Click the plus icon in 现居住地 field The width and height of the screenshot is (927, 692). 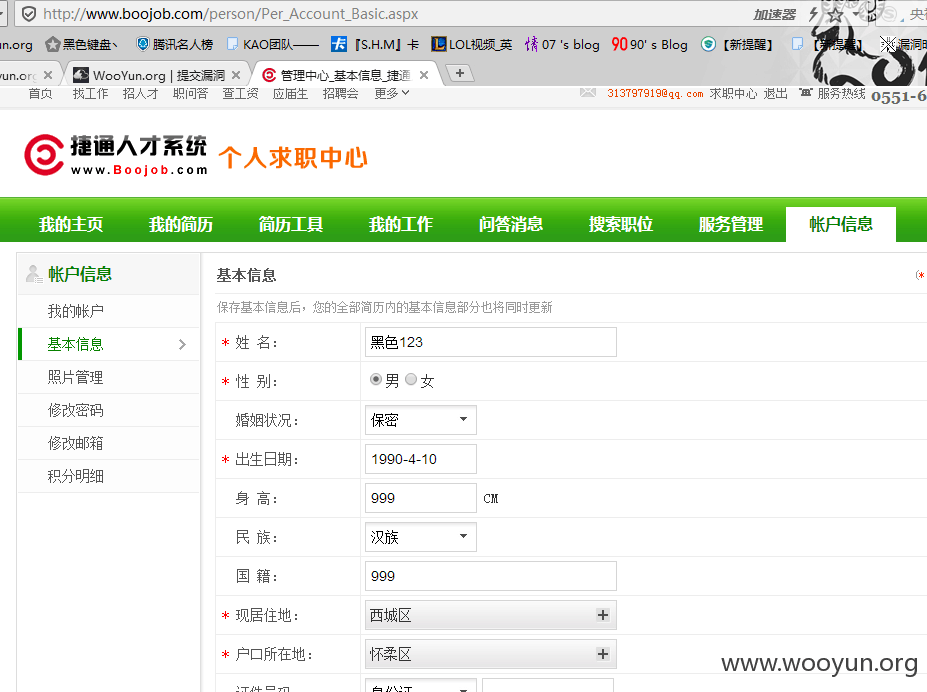602,615
